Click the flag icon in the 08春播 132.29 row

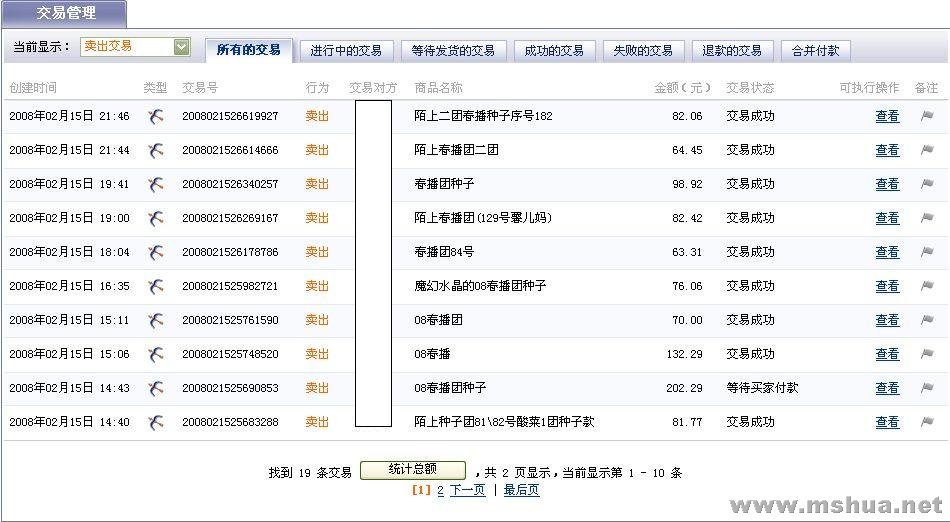927,354
